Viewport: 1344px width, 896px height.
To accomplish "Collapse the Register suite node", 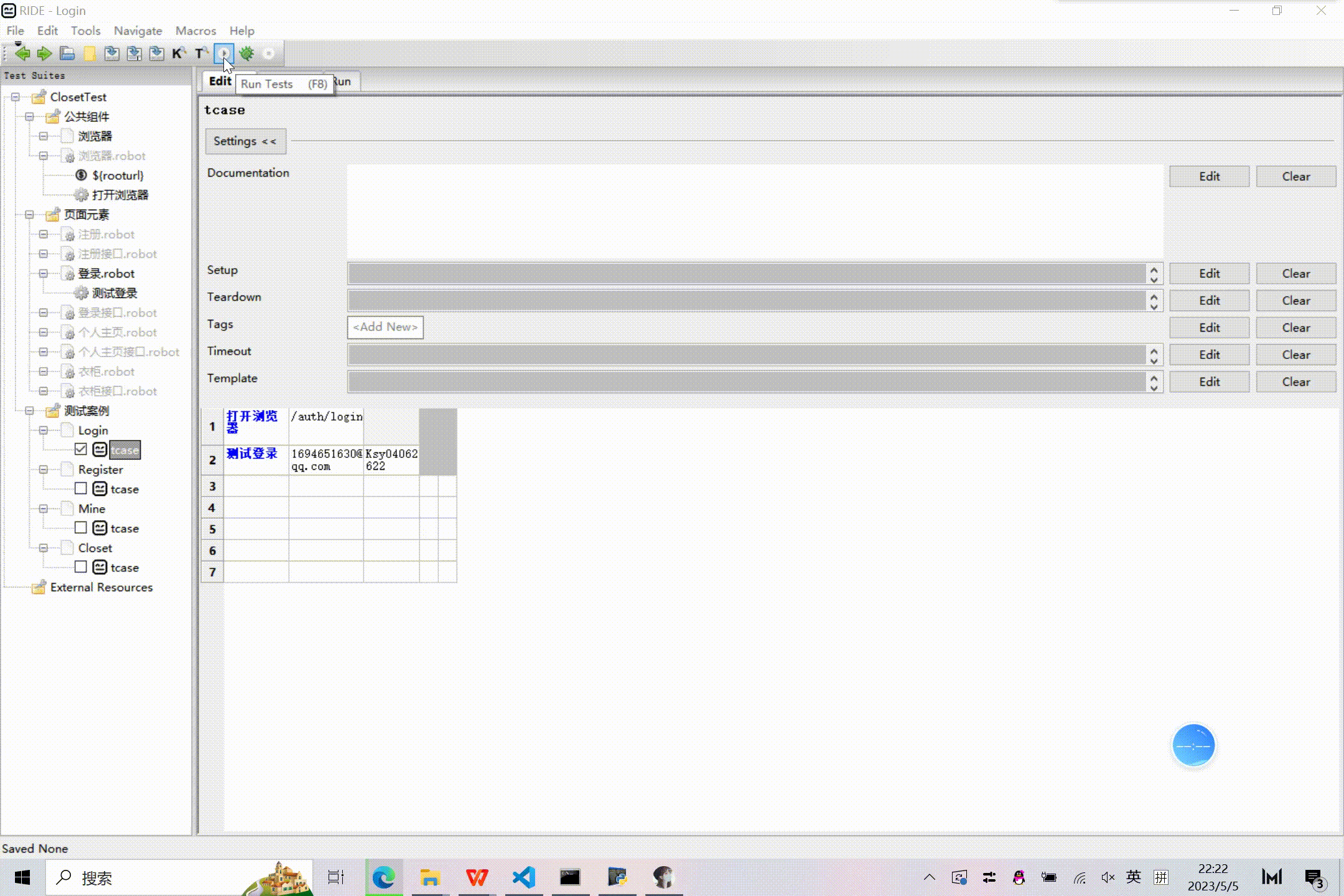I will point(44,470).
